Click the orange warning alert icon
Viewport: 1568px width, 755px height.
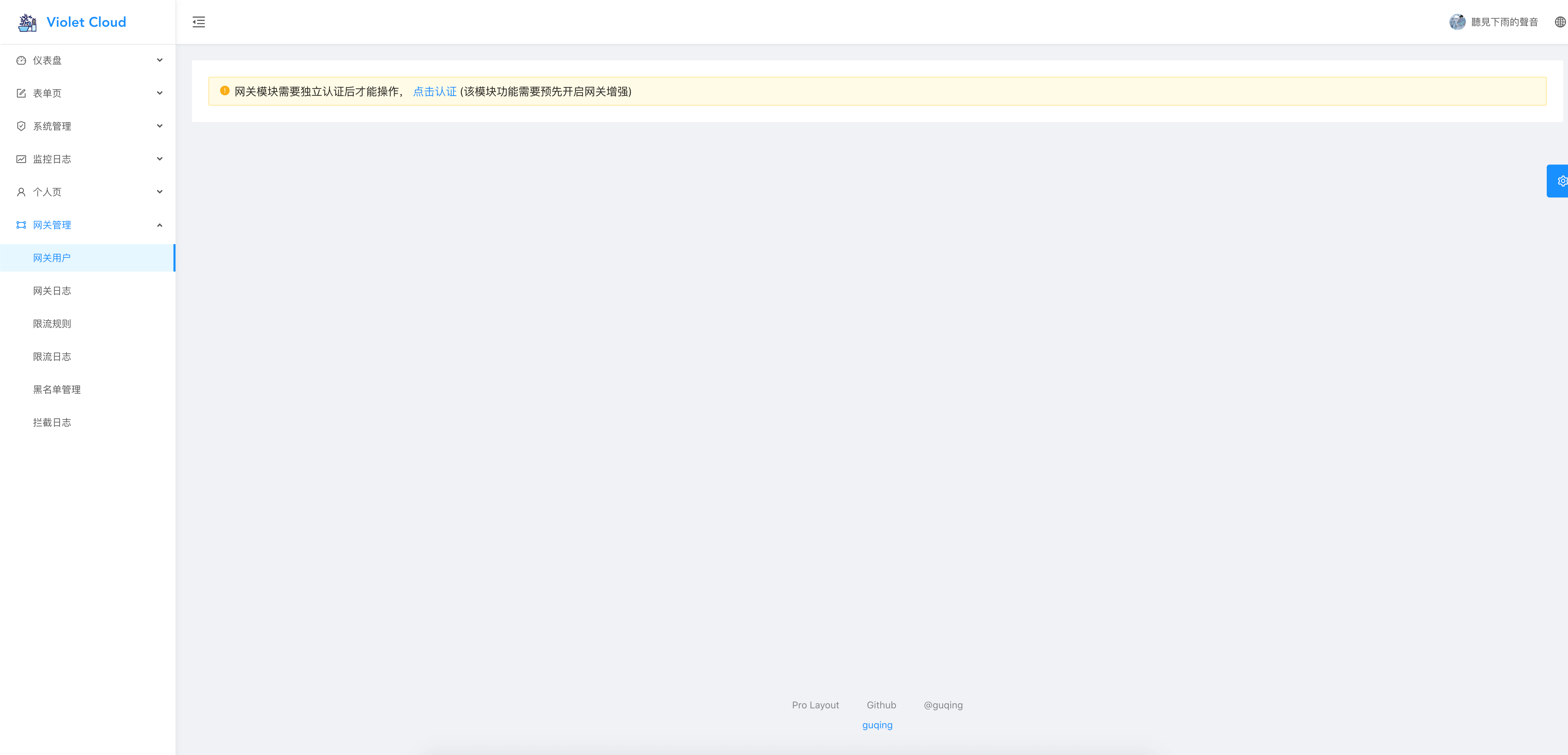coord(225,91)
